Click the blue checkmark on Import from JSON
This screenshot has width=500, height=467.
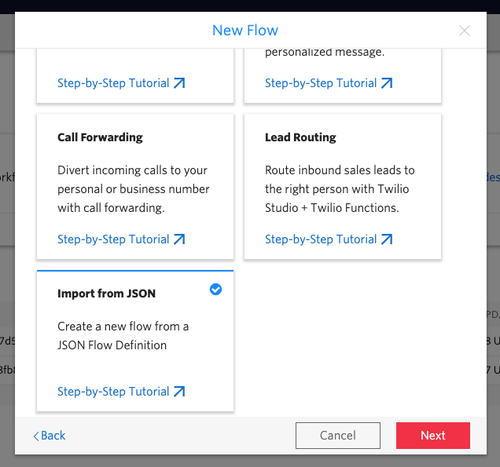(x=216, y=289)
